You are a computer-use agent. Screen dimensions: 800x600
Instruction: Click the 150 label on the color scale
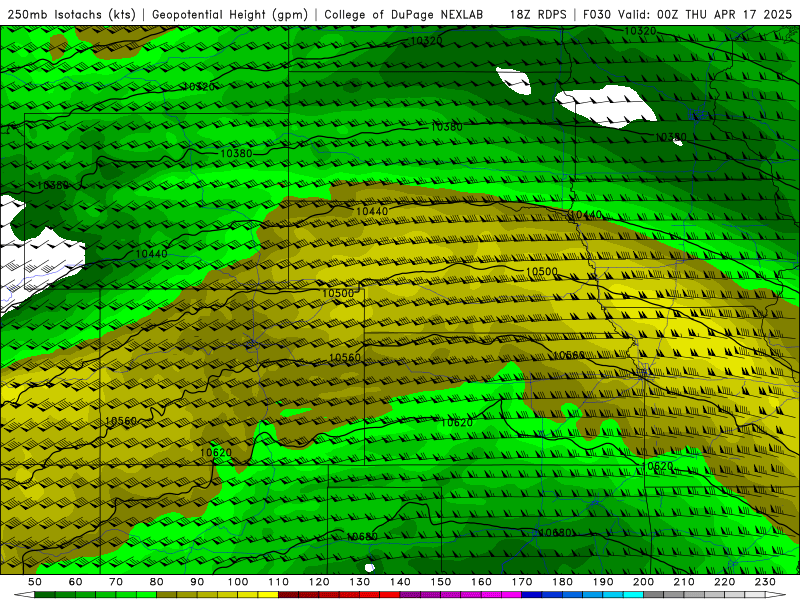pos(440,582)
